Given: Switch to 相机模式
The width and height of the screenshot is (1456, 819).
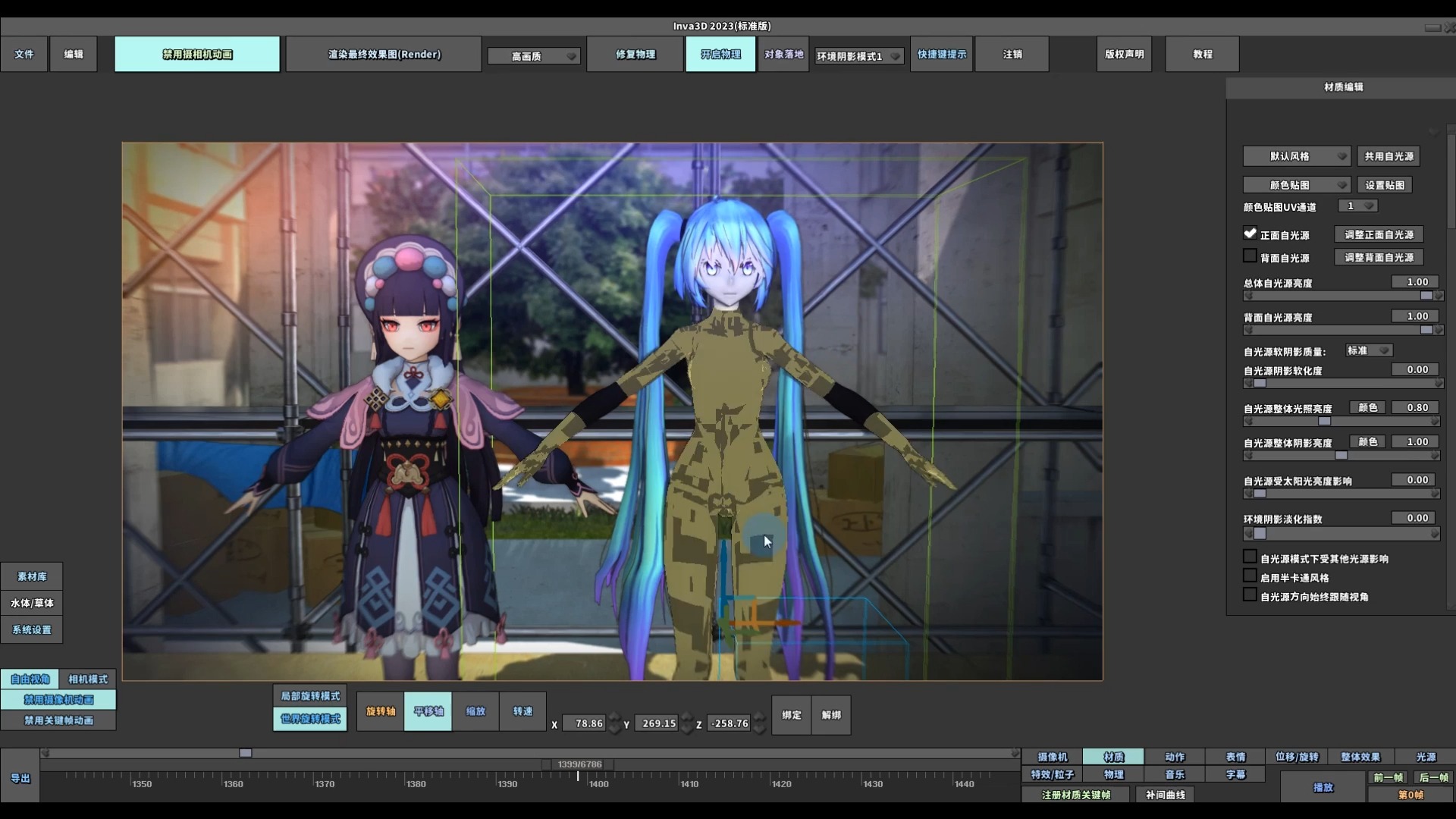Looking at the screenshot, I should [x=88, y=679].
